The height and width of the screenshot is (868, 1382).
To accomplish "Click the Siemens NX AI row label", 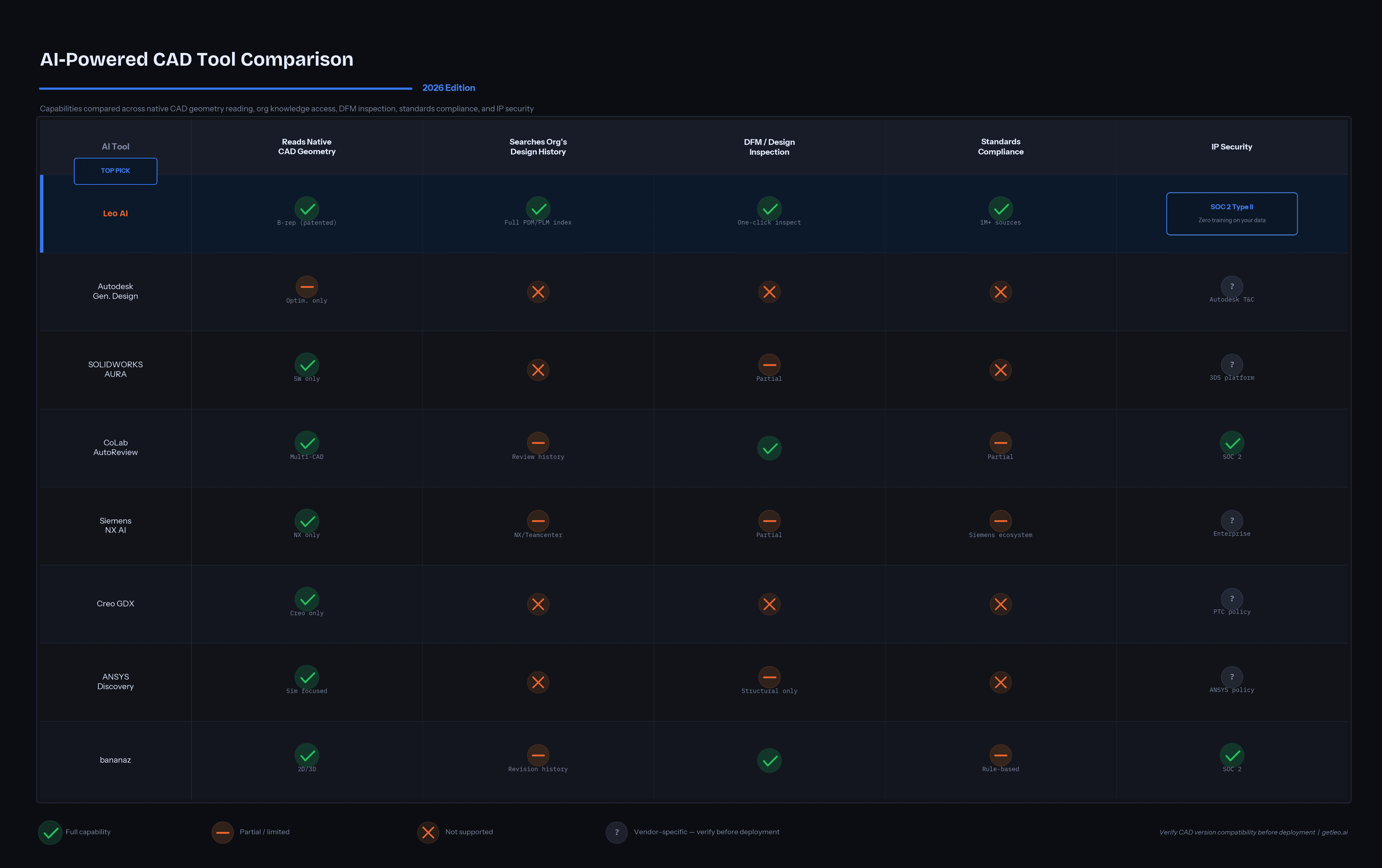I will click(x=115, y=525).
